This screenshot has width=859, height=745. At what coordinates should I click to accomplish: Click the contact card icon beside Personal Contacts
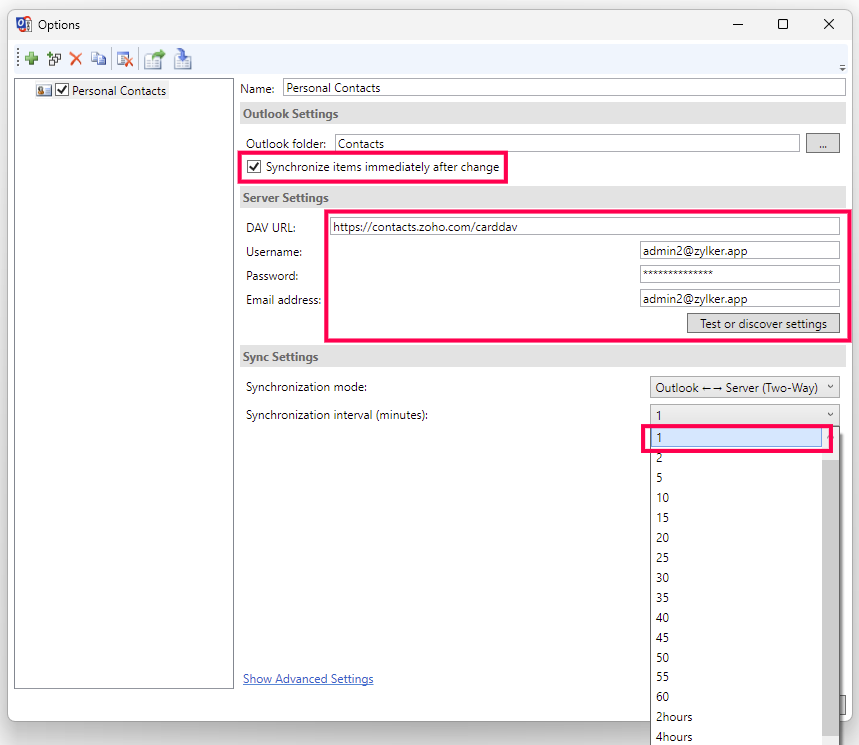(x=44, y=90)
